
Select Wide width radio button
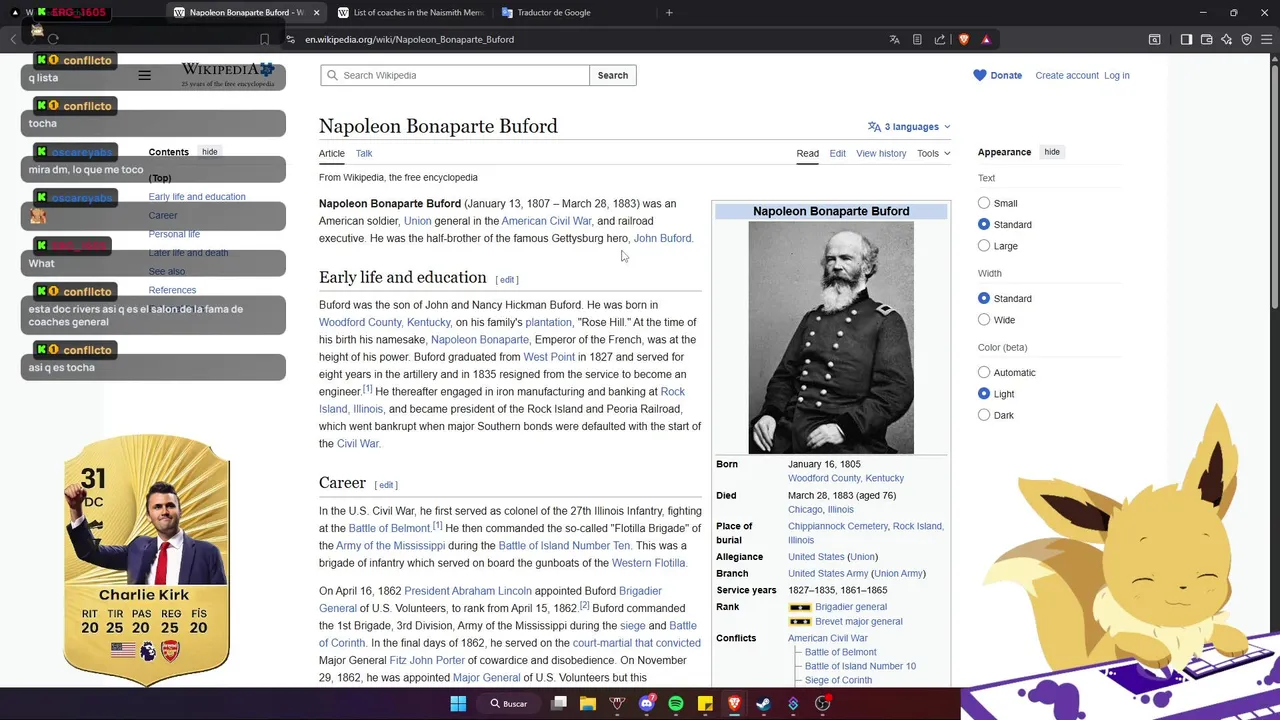click(x=984, y=320)
